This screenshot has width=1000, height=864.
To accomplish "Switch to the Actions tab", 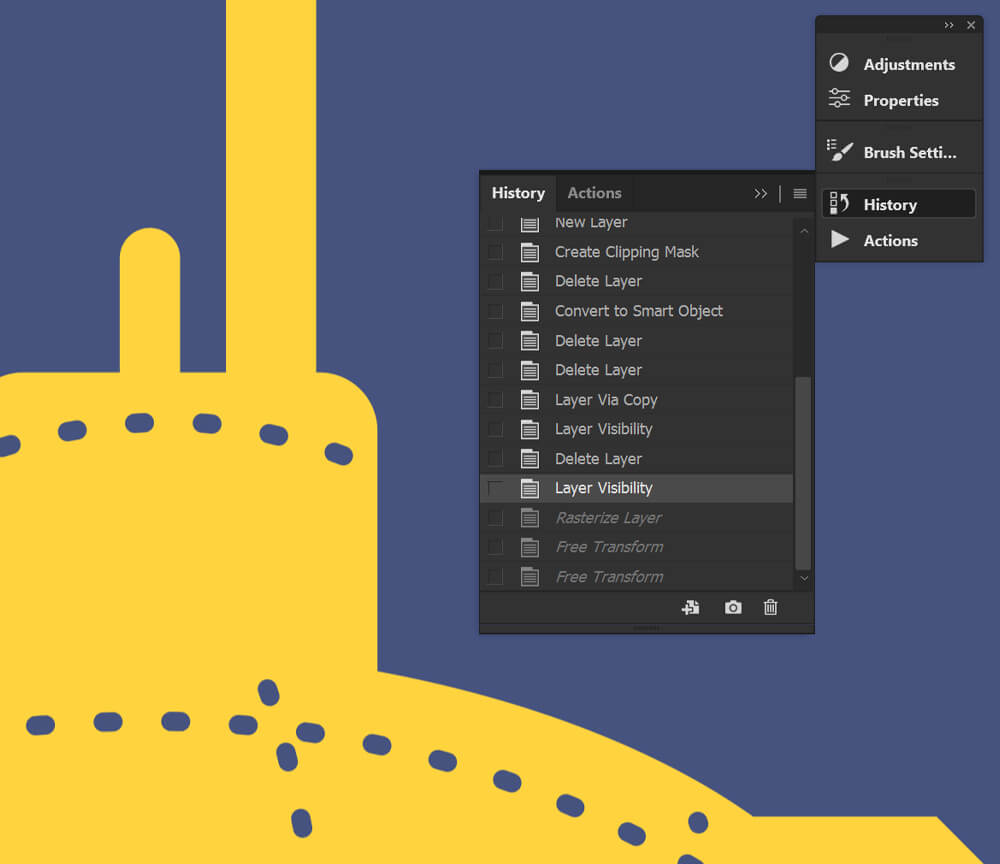I will (x=594, y=193).
